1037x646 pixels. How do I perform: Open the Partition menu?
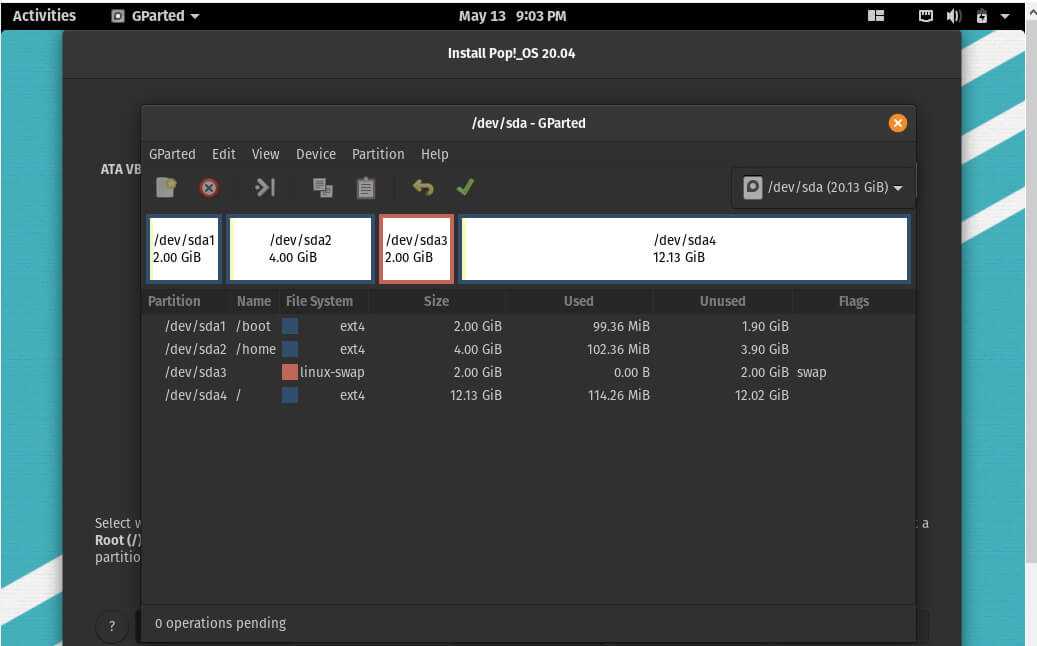coord(378,154)
